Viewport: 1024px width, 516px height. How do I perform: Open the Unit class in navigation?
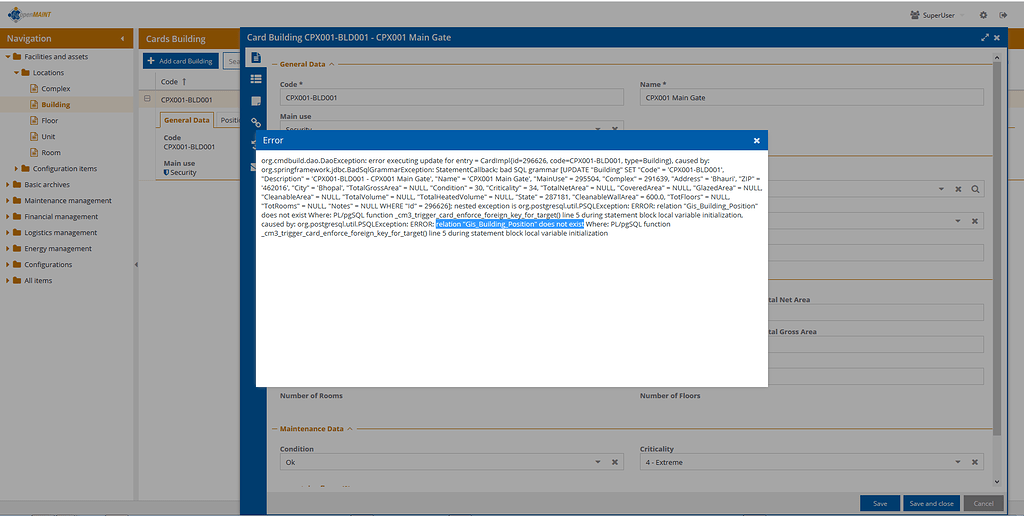[48, 137]
